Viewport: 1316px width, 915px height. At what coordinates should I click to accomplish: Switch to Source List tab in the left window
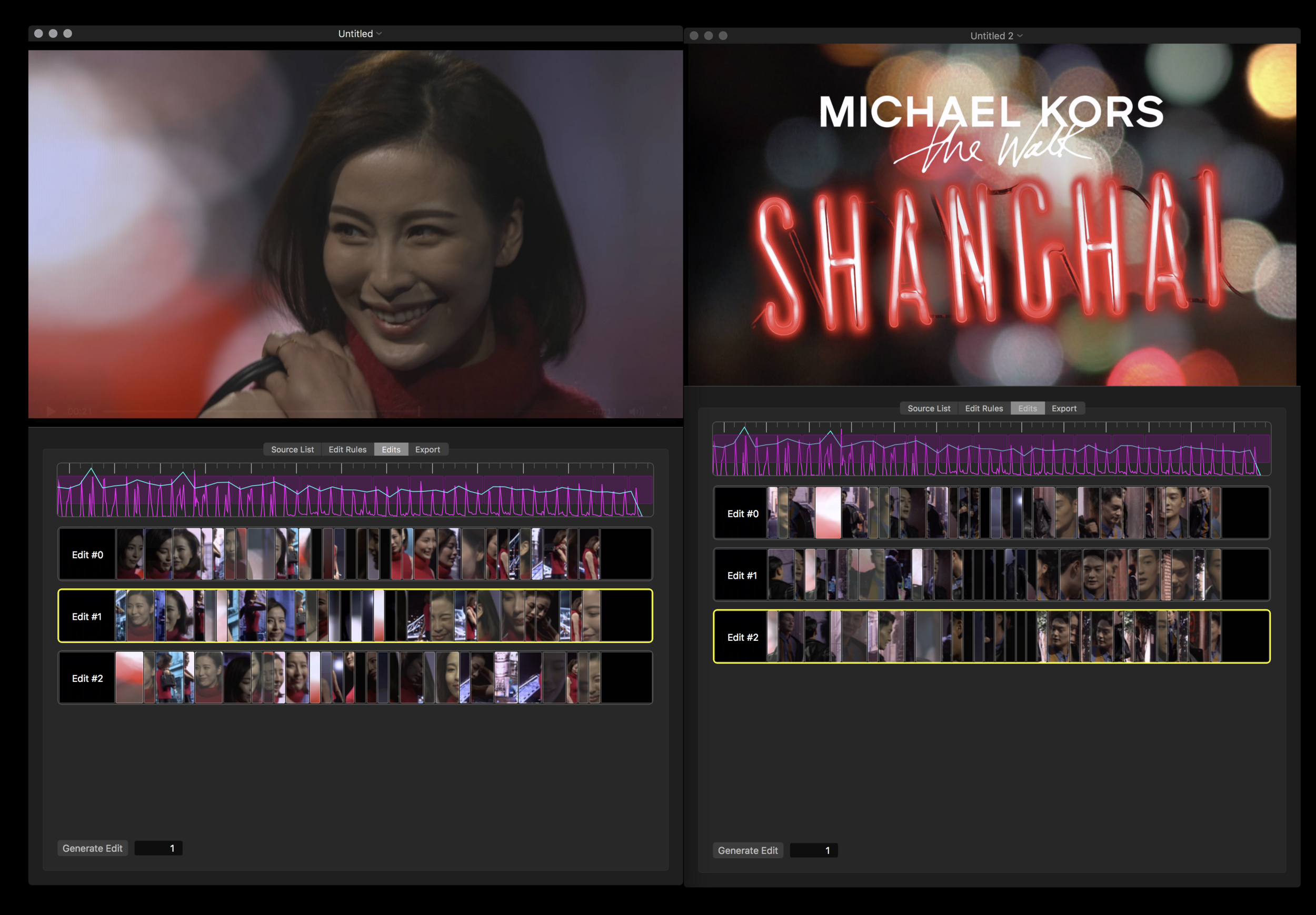click(292, 449)
